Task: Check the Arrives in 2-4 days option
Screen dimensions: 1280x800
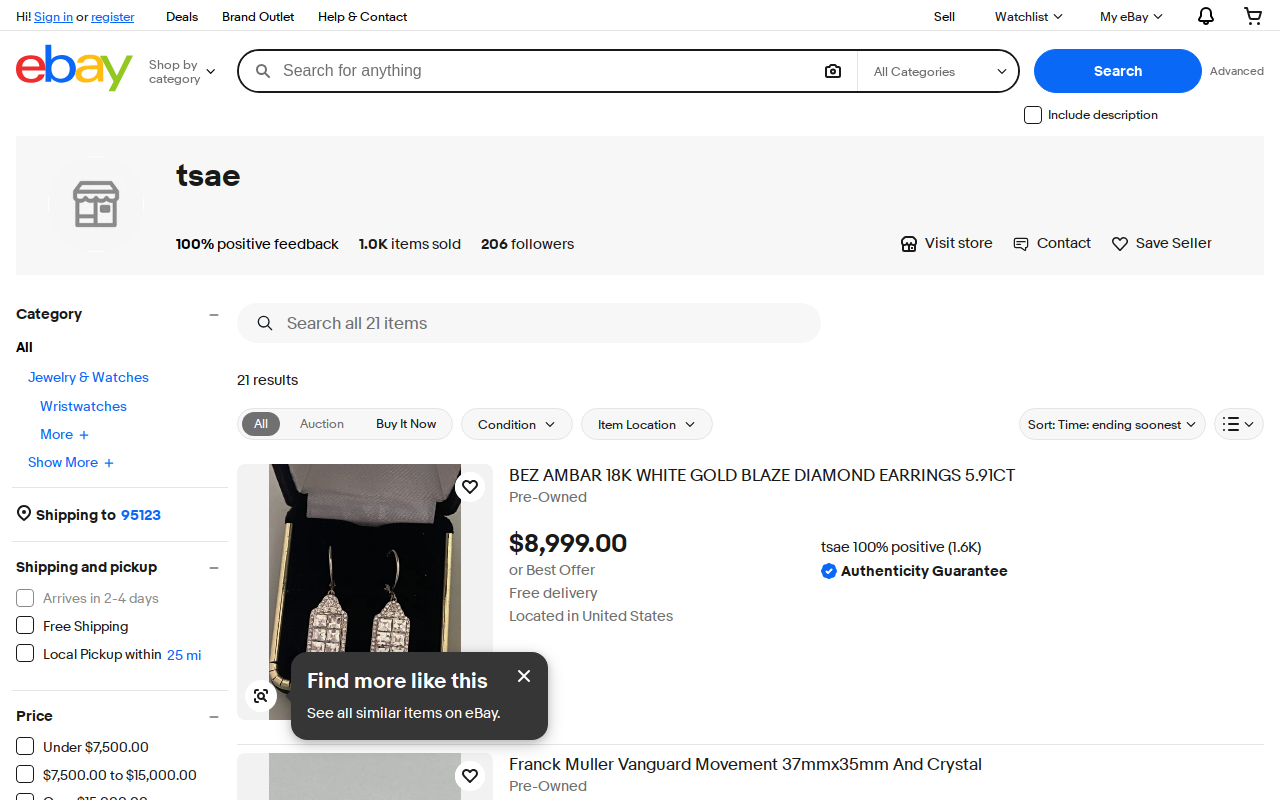Action: pos(25,598)
